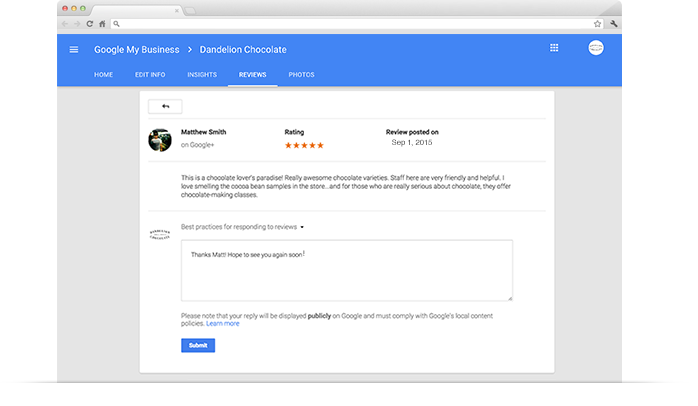Click the browser back navigation arrow
Screen dimensions: 698x406
pyautogui.click(x=65, y=23)
